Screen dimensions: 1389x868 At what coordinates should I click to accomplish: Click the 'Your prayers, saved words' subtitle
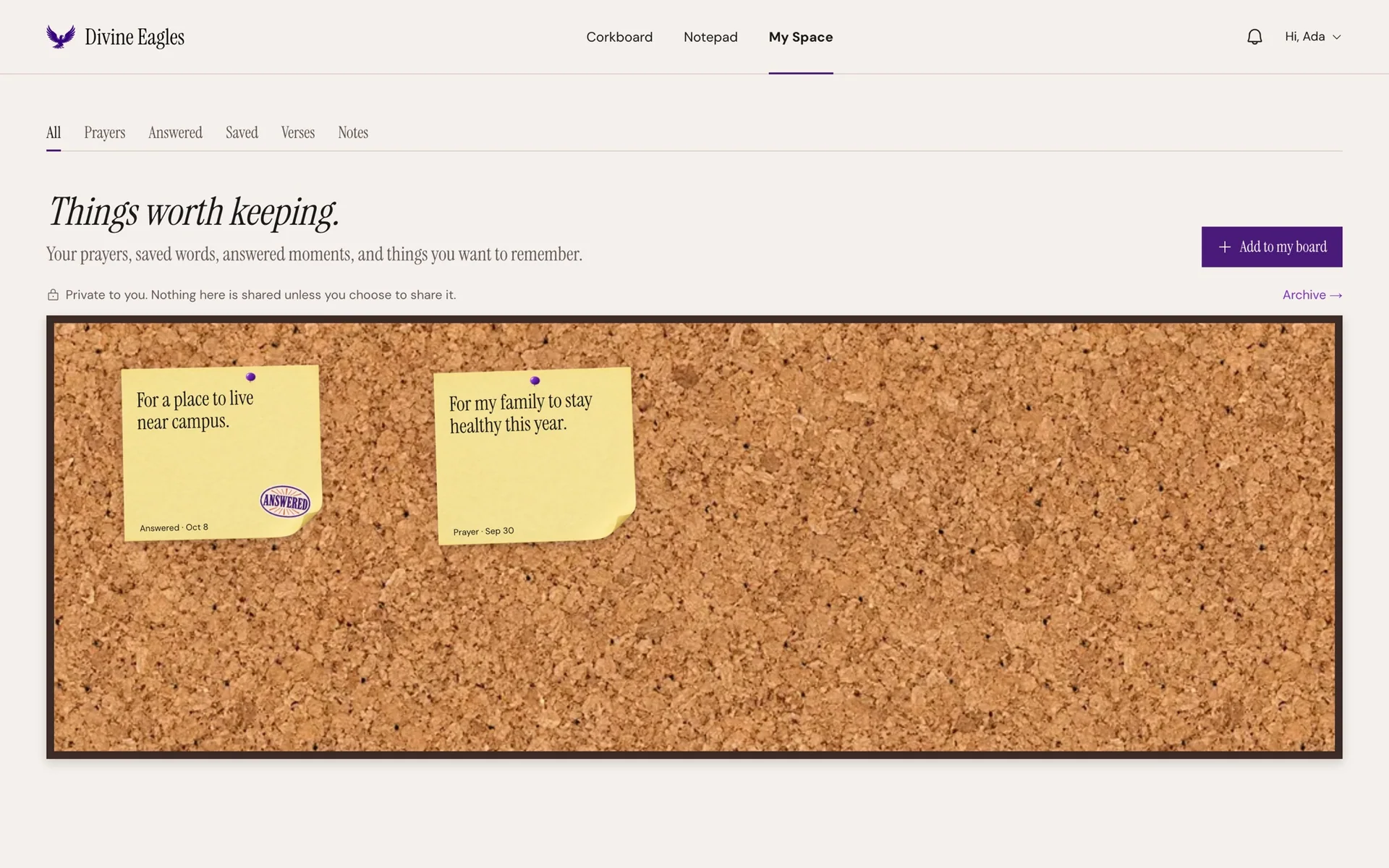[314, 255]
